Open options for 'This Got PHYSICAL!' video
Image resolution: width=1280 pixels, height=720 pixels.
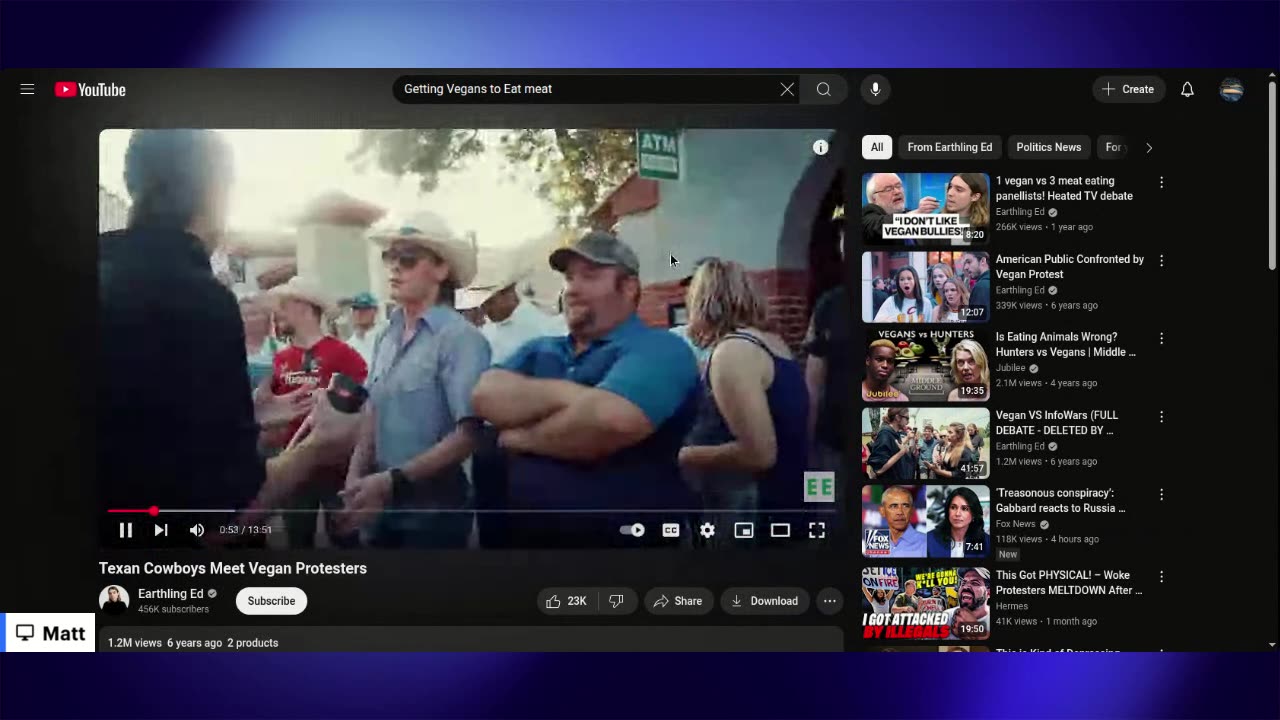point(1161,576)
